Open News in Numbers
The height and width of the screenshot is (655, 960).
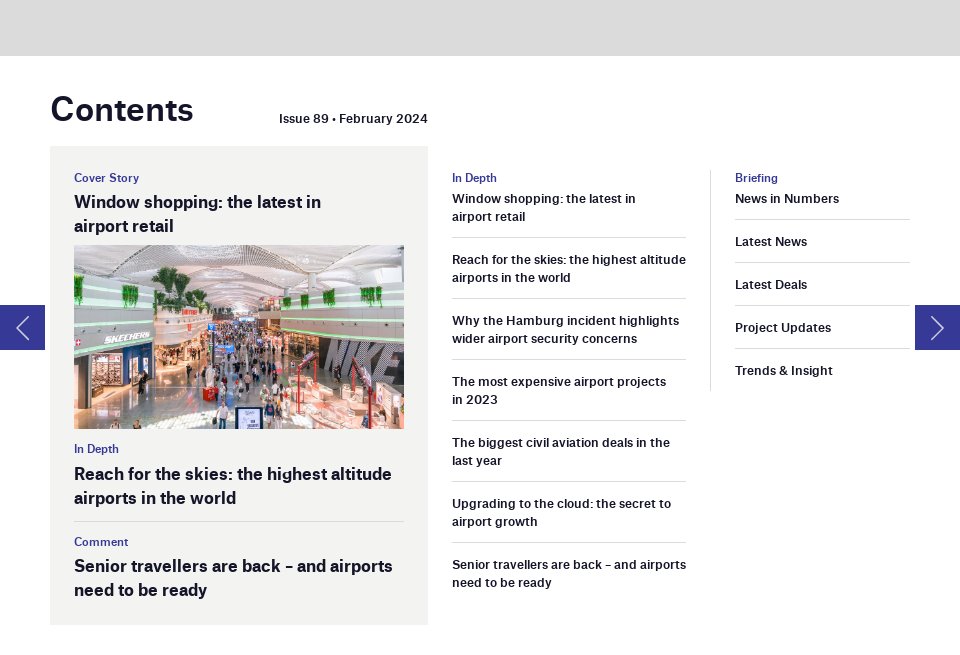point(787,199)
